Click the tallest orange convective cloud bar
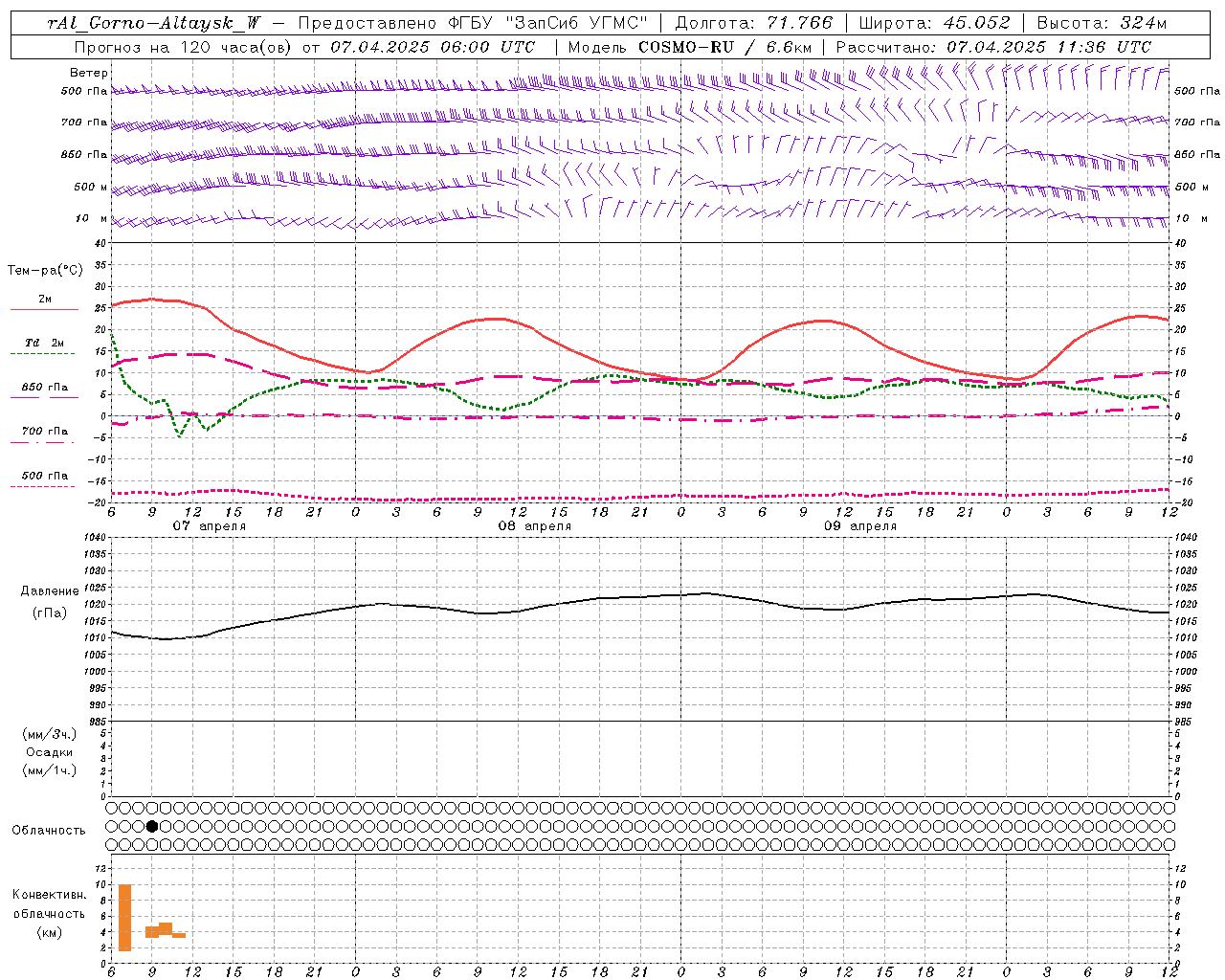Screen dimensions: 1225x980 click(124, 917)
